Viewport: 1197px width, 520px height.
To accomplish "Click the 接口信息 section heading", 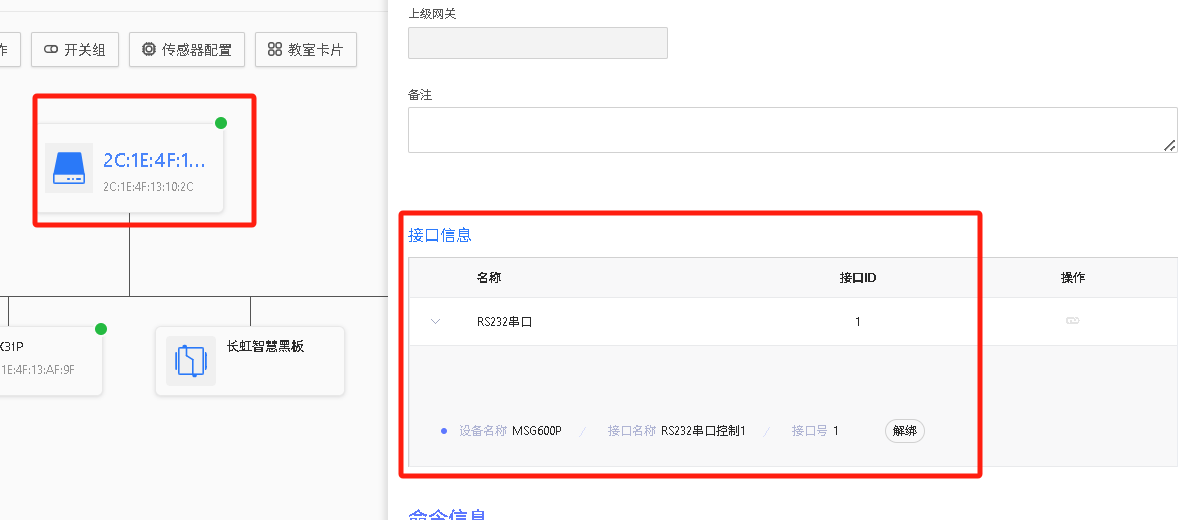I will (x=439, y=235).
